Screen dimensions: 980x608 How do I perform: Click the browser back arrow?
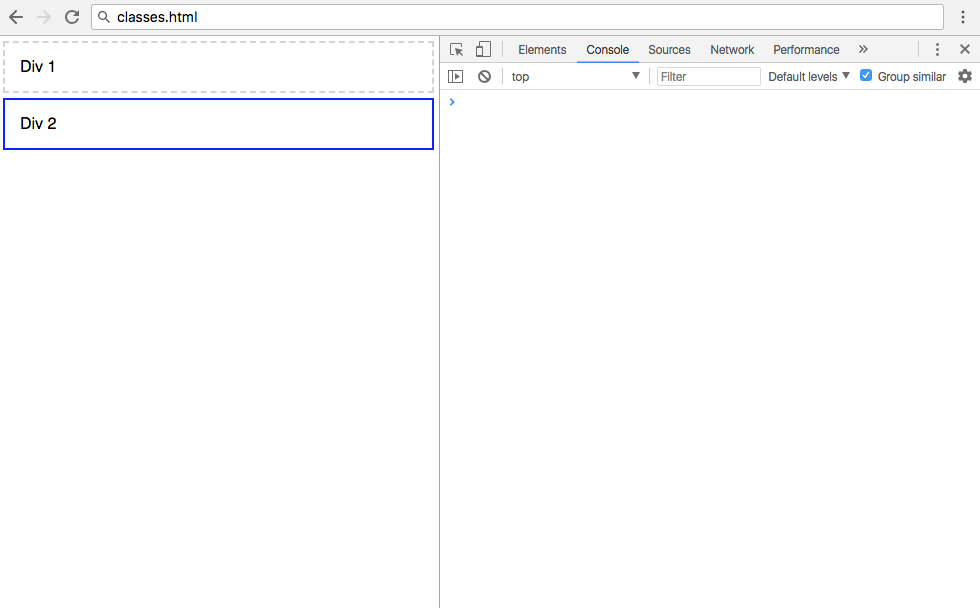[16, 17]
